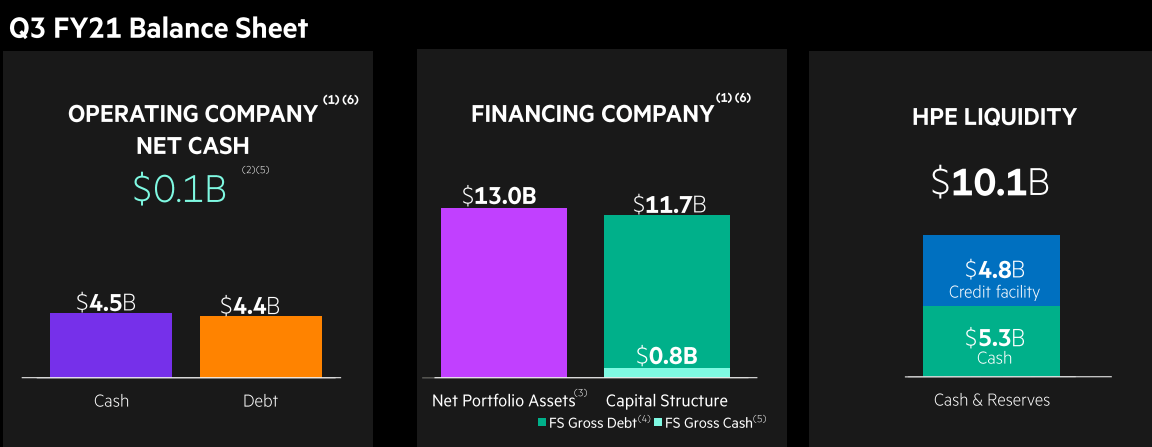Click the $11.7B value label
Image resolution: width=1152 pixels, height=447 pixels.
[x=669, y=203]
